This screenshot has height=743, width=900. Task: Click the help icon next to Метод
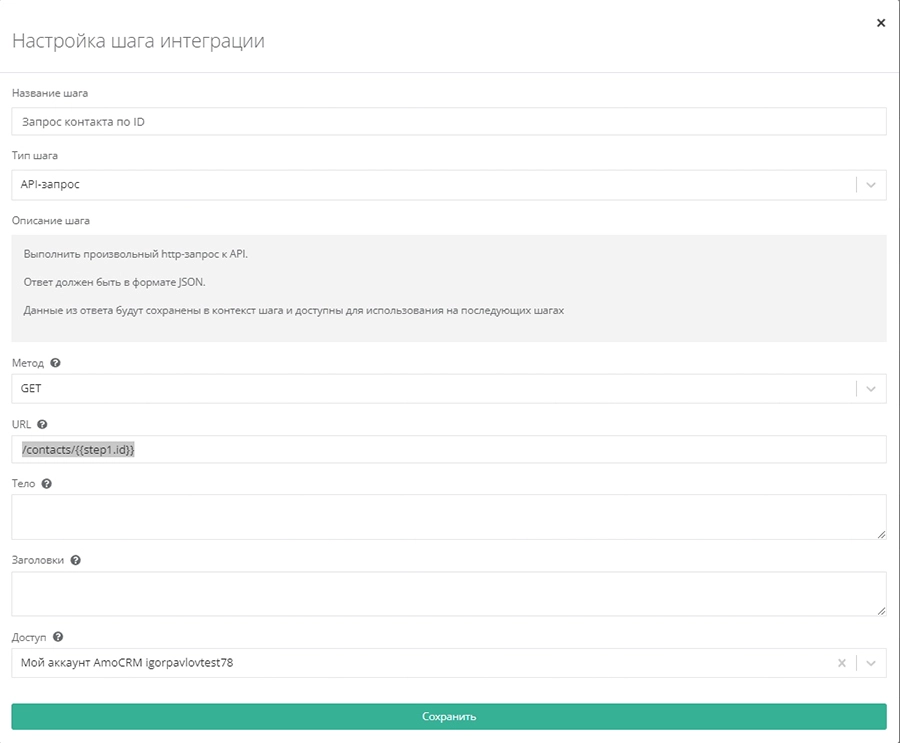[x=55, y=362]
